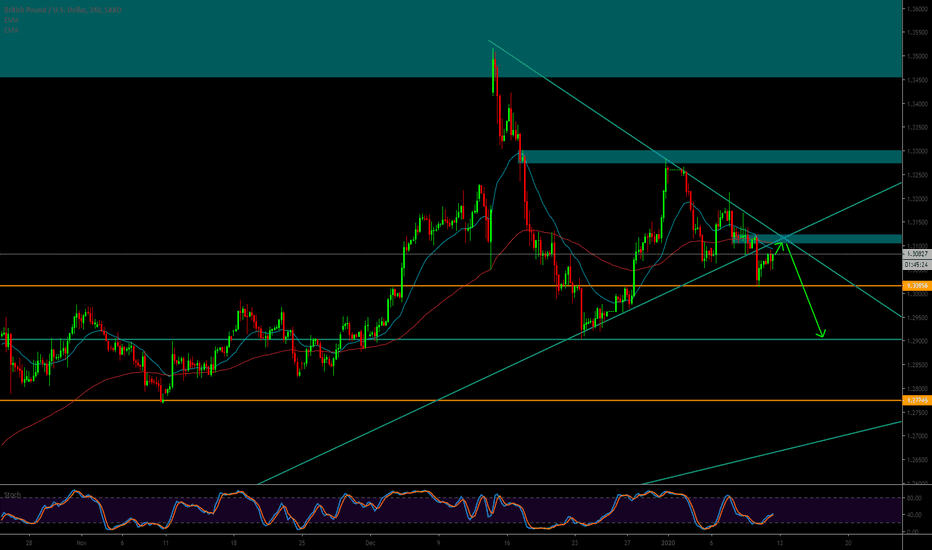The height and width of the screenshot is (550, 932).
Task: Click the green downward projection arrow head
Action: point(821,334)
